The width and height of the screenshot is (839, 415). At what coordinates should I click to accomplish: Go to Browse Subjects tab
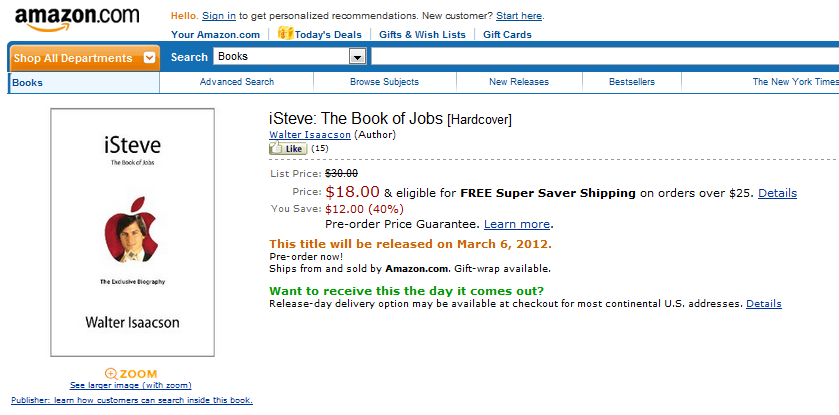pyautogui.click(x=384, y=82)
